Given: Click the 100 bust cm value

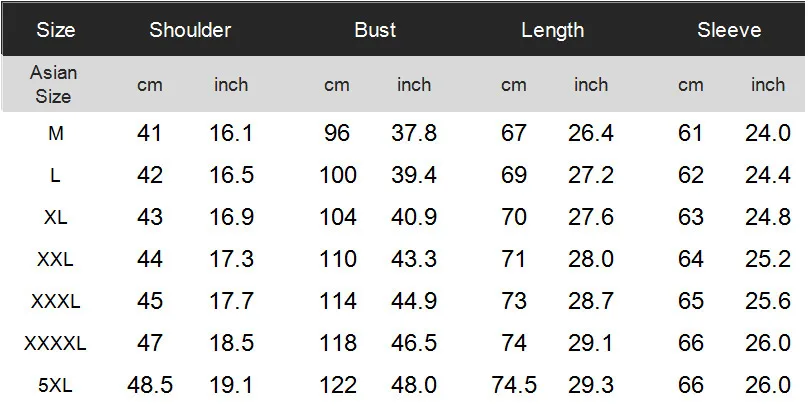Looking at the screenshot, I should tap(338, 176).
